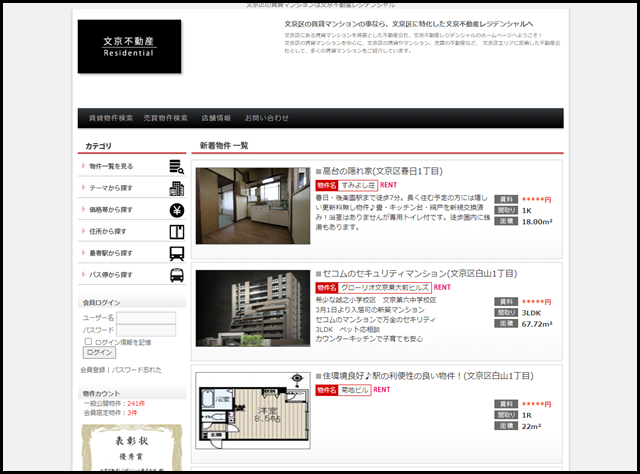Open the kitchen room photo thumbnail

(x=252, y=206)
